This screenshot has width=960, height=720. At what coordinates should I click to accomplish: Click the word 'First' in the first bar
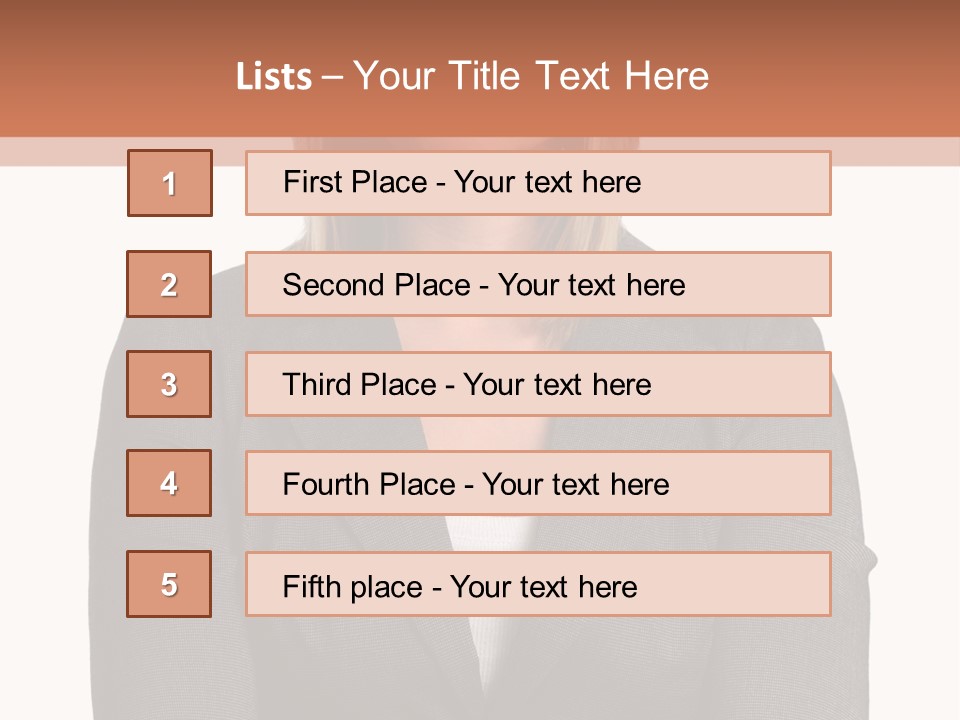pos(312,182)
